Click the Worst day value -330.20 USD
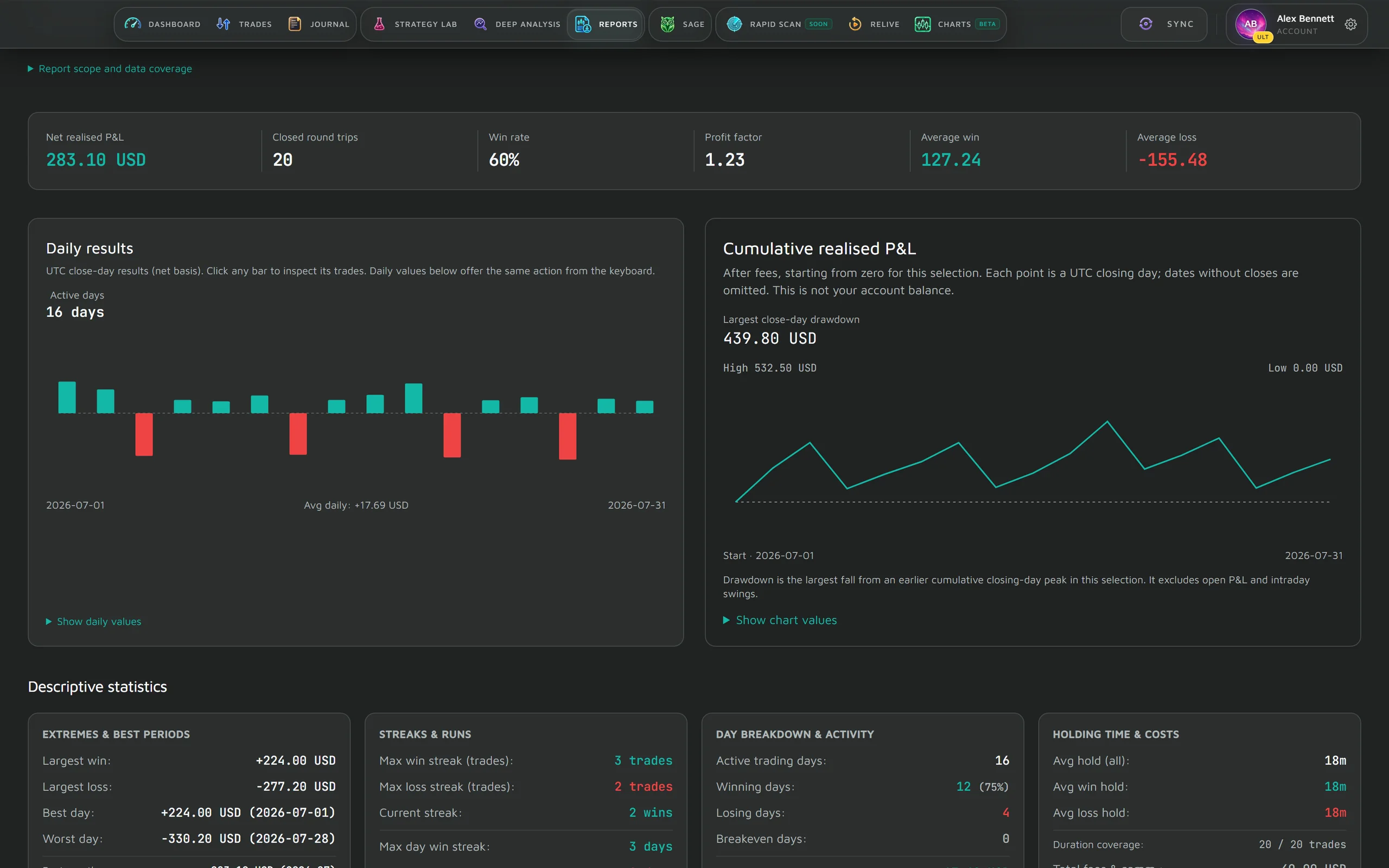1389x868 pixels. pyautogui.click(x=249, y=839)
